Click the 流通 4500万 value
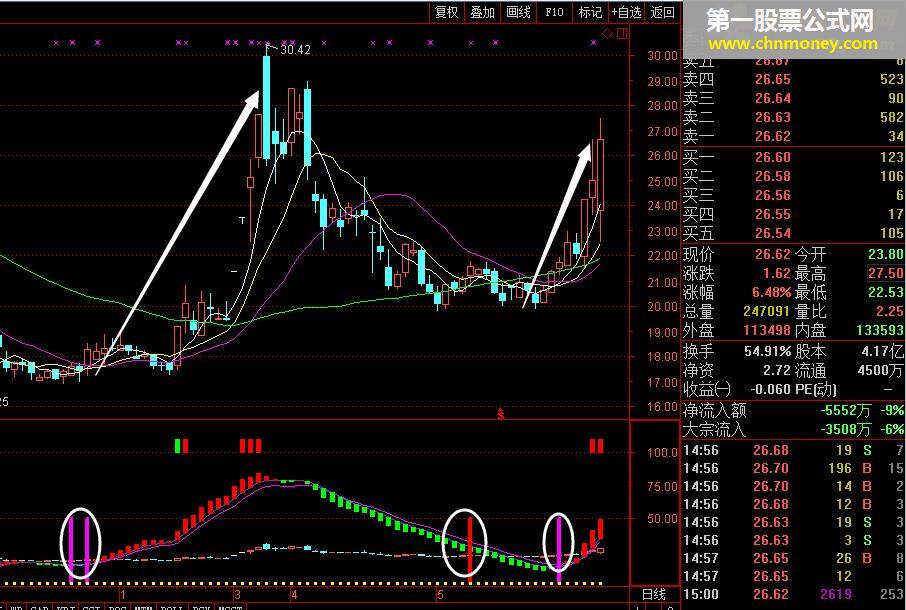Viewport: 906px width, 610px height. coord(881,370)
